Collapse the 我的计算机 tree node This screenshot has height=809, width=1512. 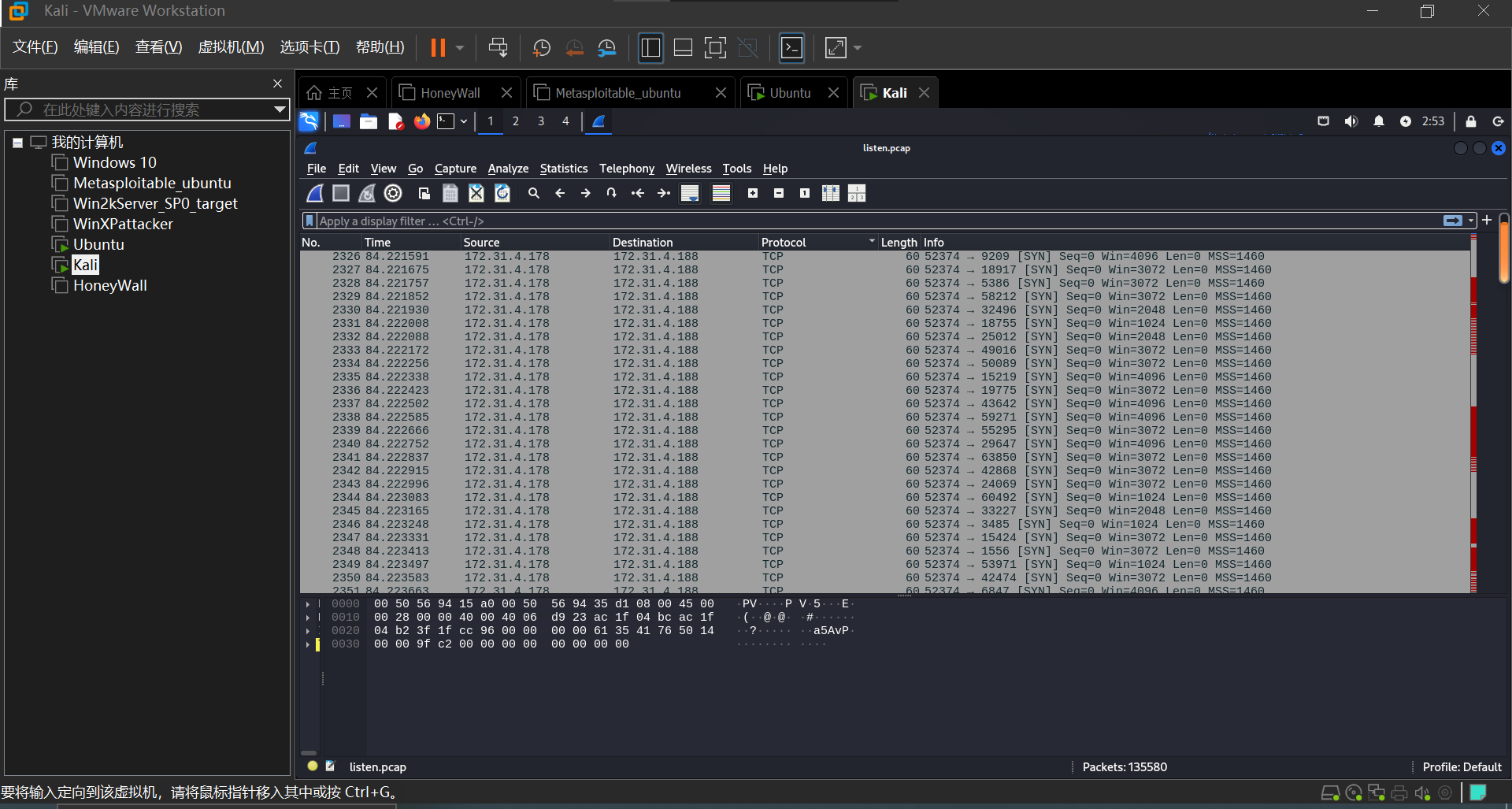point(17,143)
